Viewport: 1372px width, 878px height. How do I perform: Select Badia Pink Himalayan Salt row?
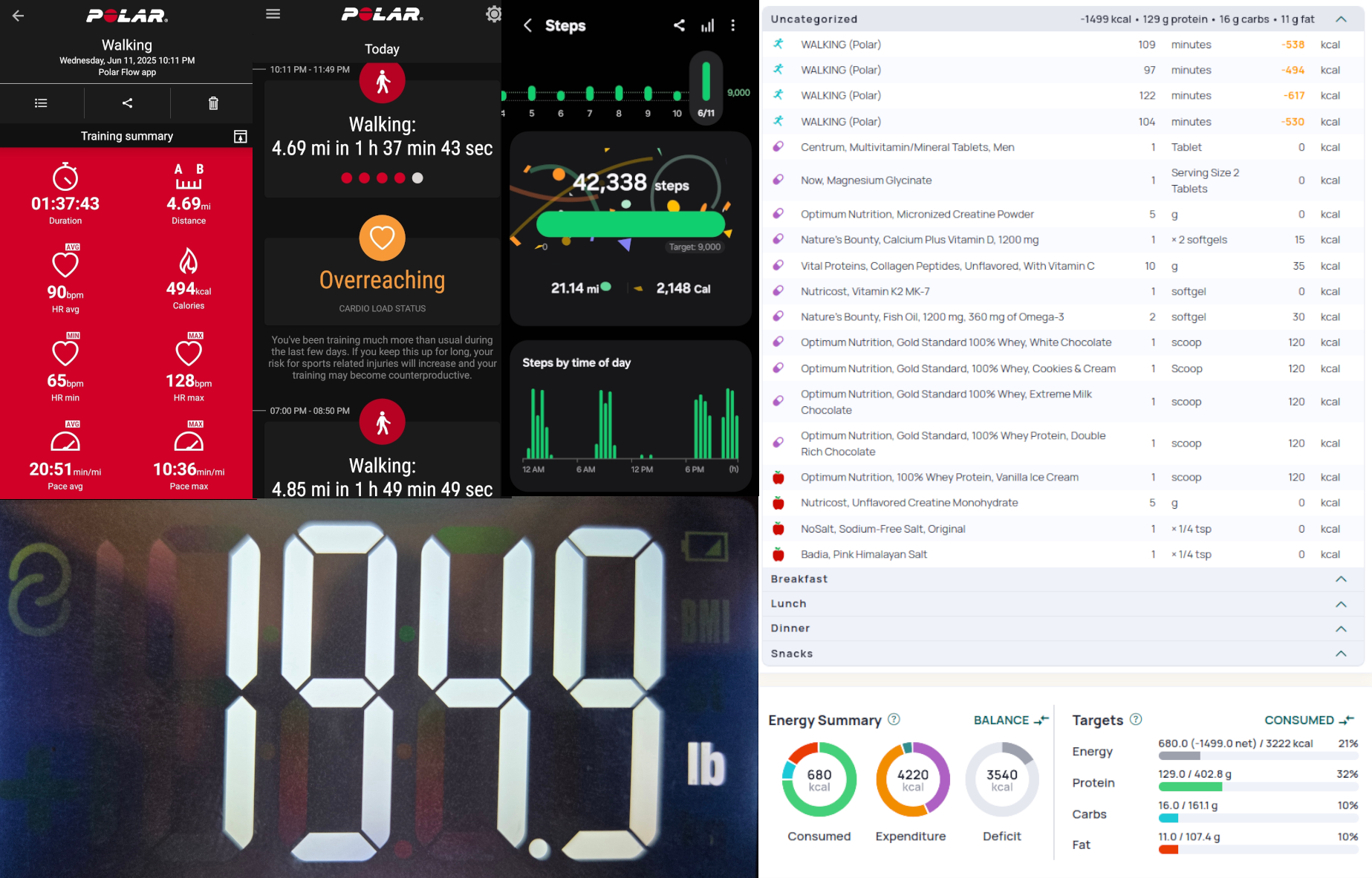tap(1062, 554)
